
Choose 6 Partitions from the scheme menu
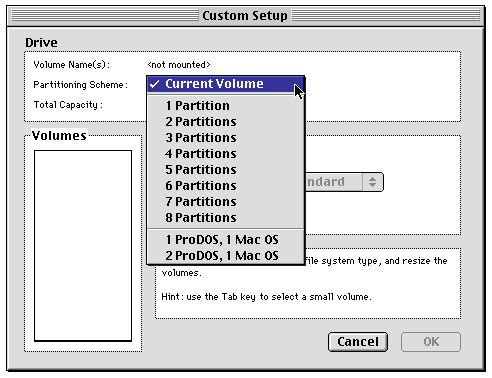click(x=226, y=186)
